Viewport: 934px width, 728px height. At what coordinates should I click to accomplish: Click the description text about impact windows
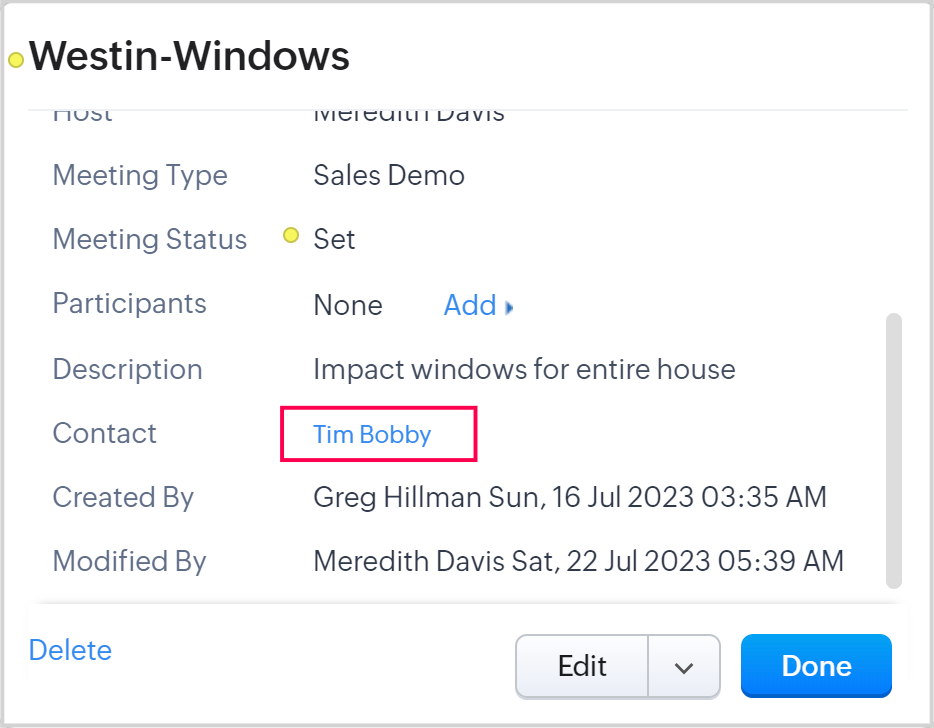524,369
